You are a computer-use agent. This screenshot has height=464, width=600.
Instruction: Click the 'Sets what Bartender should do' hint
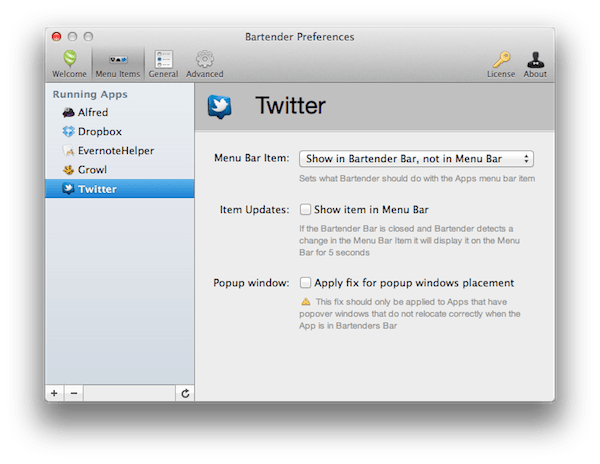coord(417,179)
